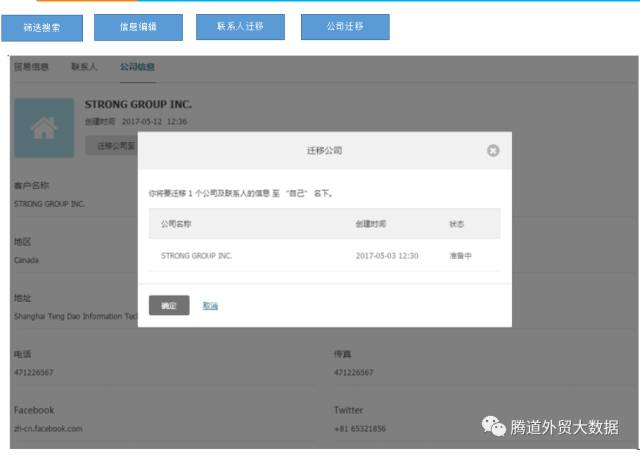640x456 pixels.
Task: Close the 迁移公司 dialog with X icon
Action: (x=492, y=151)
